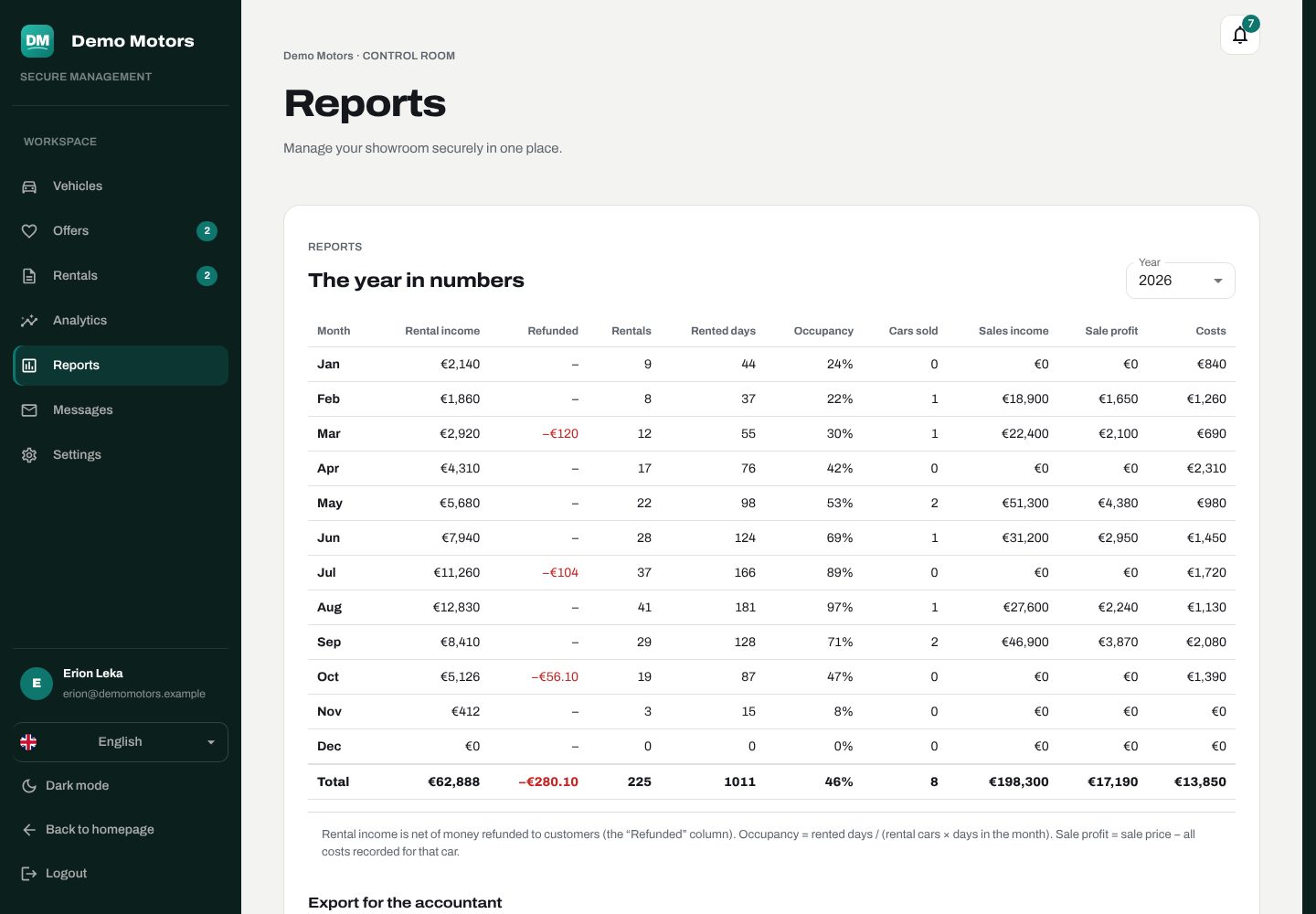The height and width of the screenshot is (914, 1316).
Task: Click the Rental income column header
Action: 442,331
